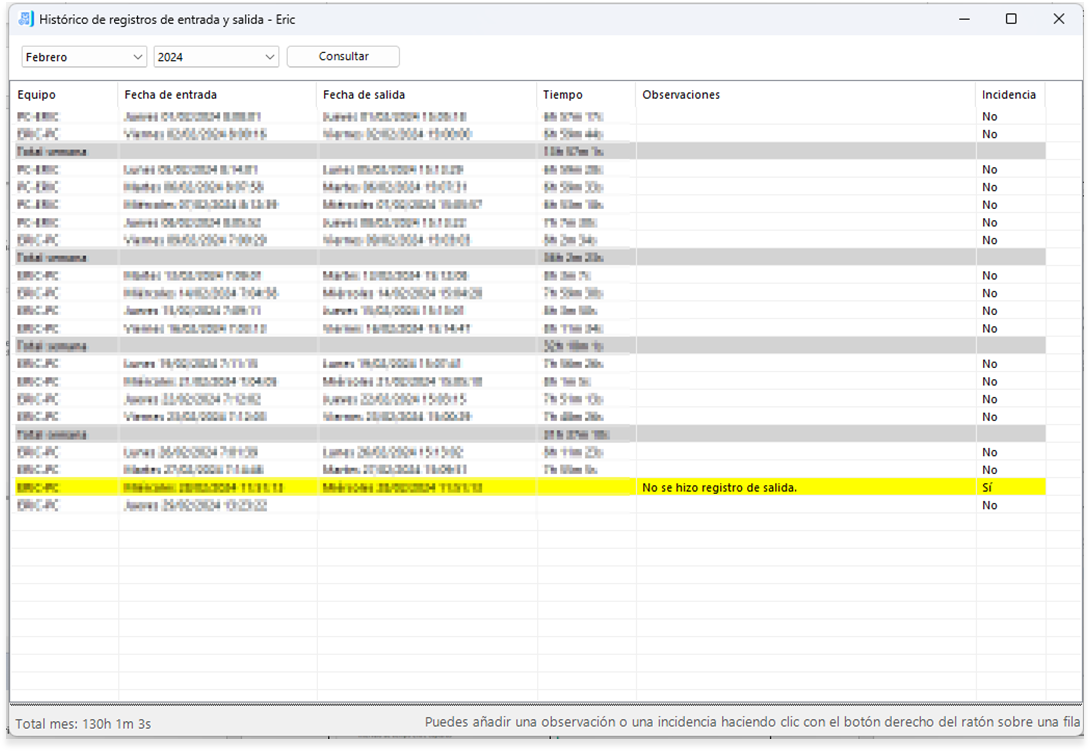Select the yellow highlighted incident row
1090x751 pixels.
[x=530, y=487]
